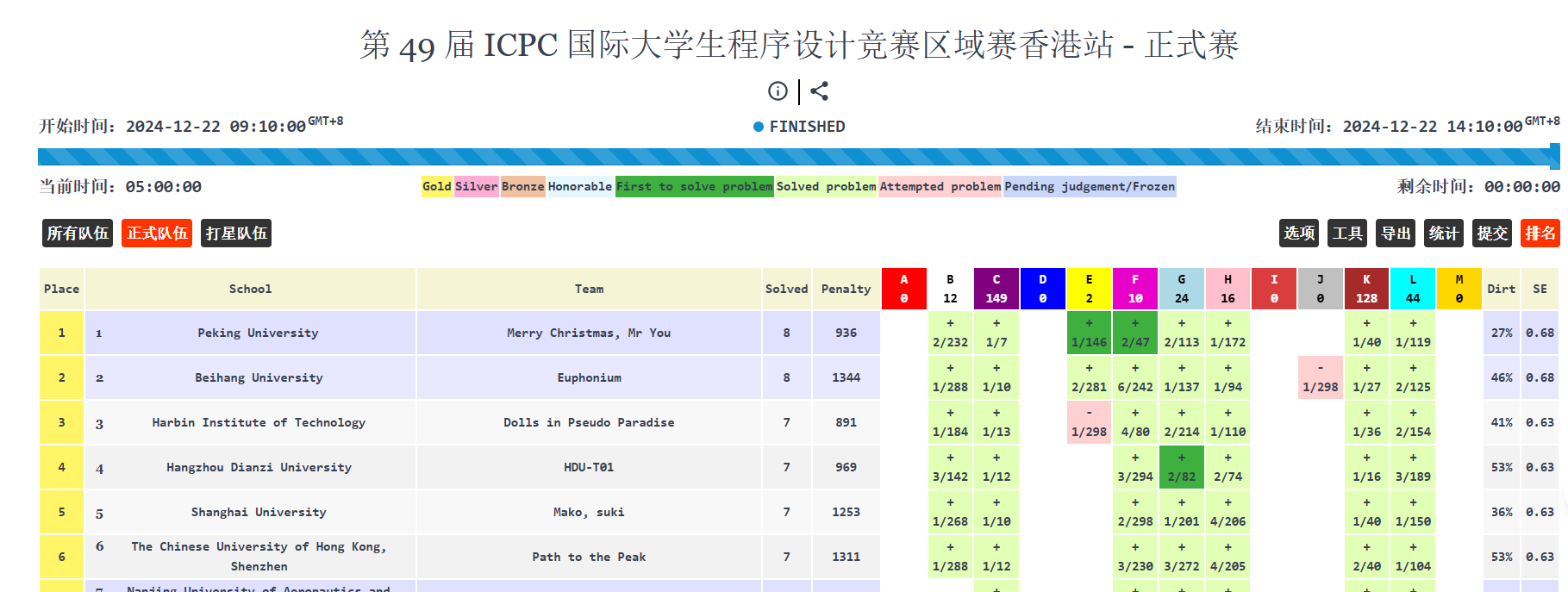
Task: Click the FINISHED status label
Action: click(x=807, y=127)
